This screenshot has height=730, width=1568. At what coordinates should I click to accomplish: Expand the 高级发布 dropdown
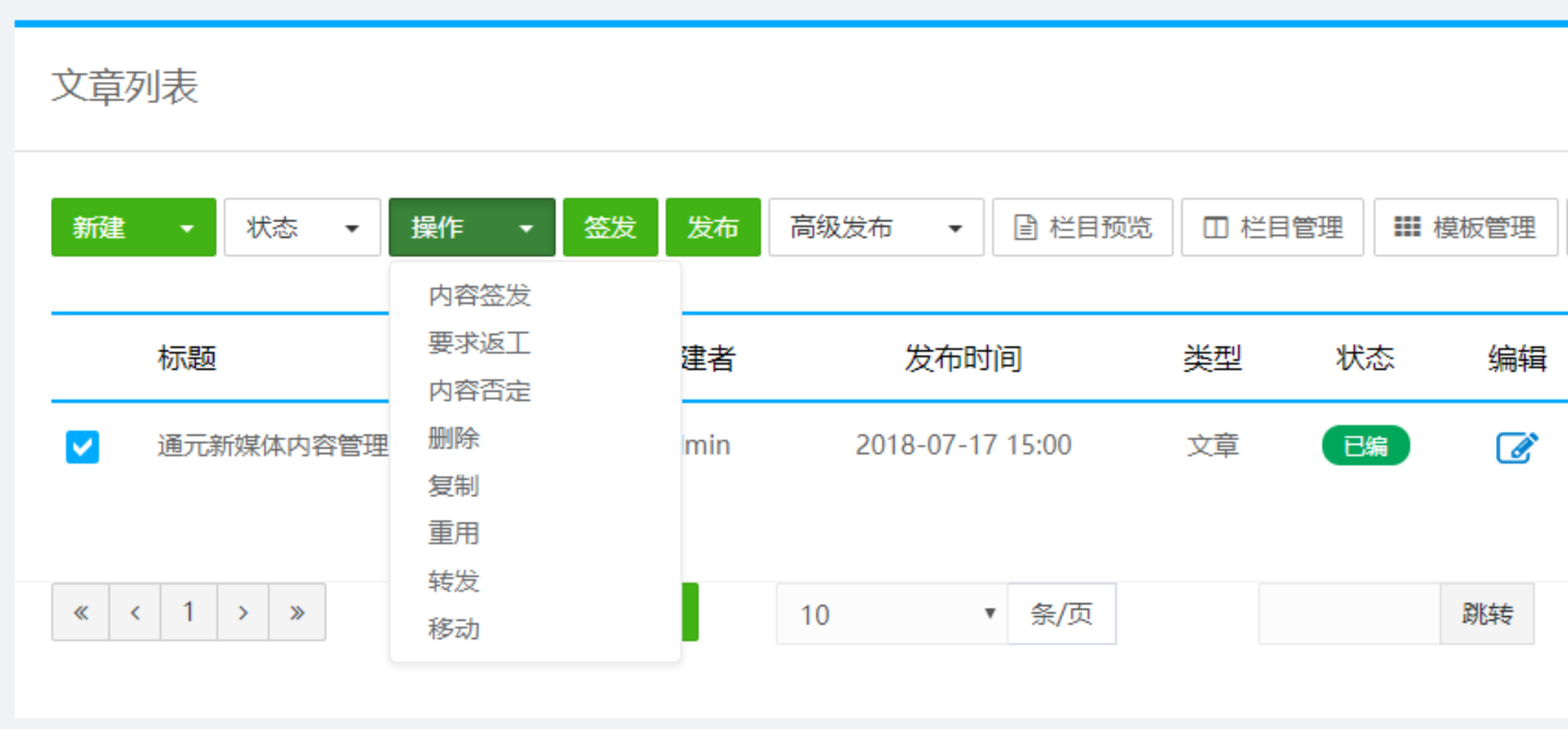point(875,228)
